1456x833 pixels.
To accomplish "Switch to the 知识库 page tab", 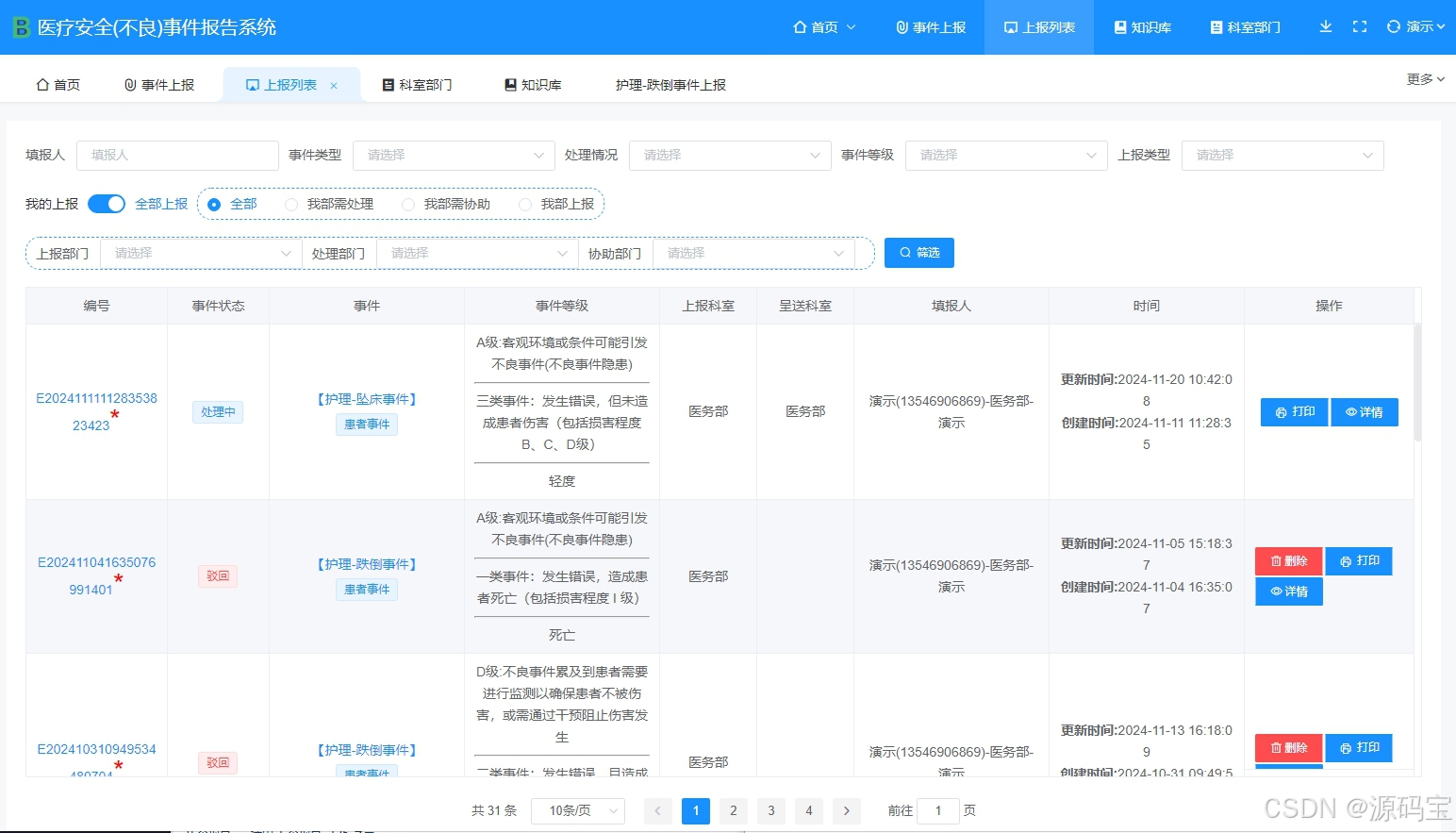I will (533, 85).
